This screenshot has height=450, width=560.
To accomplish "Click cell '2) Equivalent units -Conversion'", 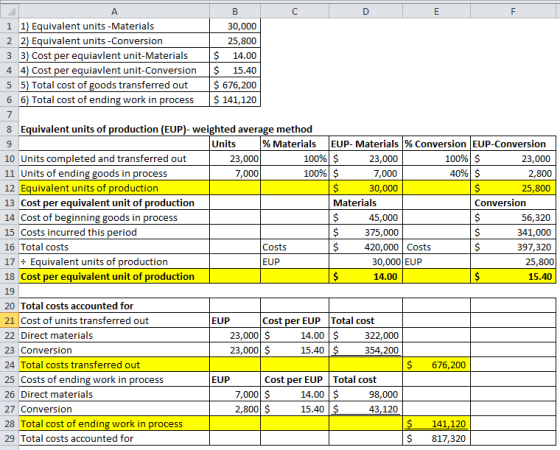I will [x=114, y=41].
